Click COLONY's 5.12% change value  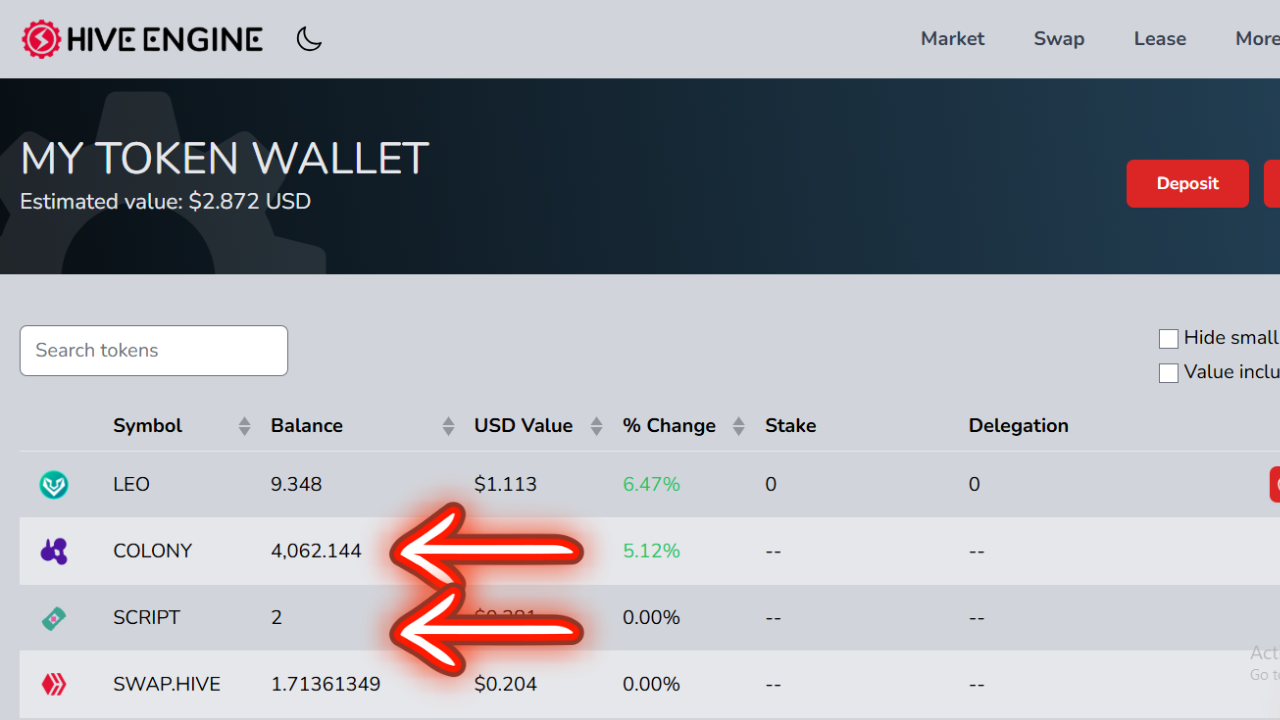(651, 551)
